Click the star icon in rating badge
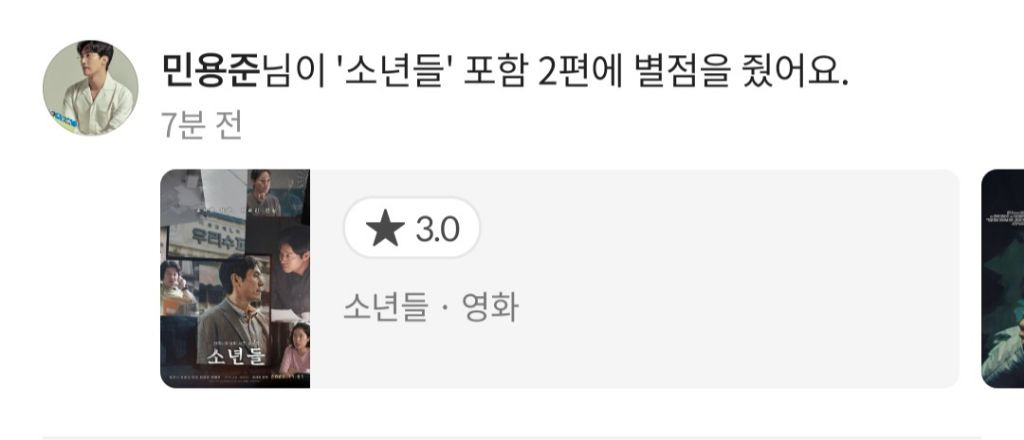The height and width of the screenshot is (440, 1024). tap(385, 228)
